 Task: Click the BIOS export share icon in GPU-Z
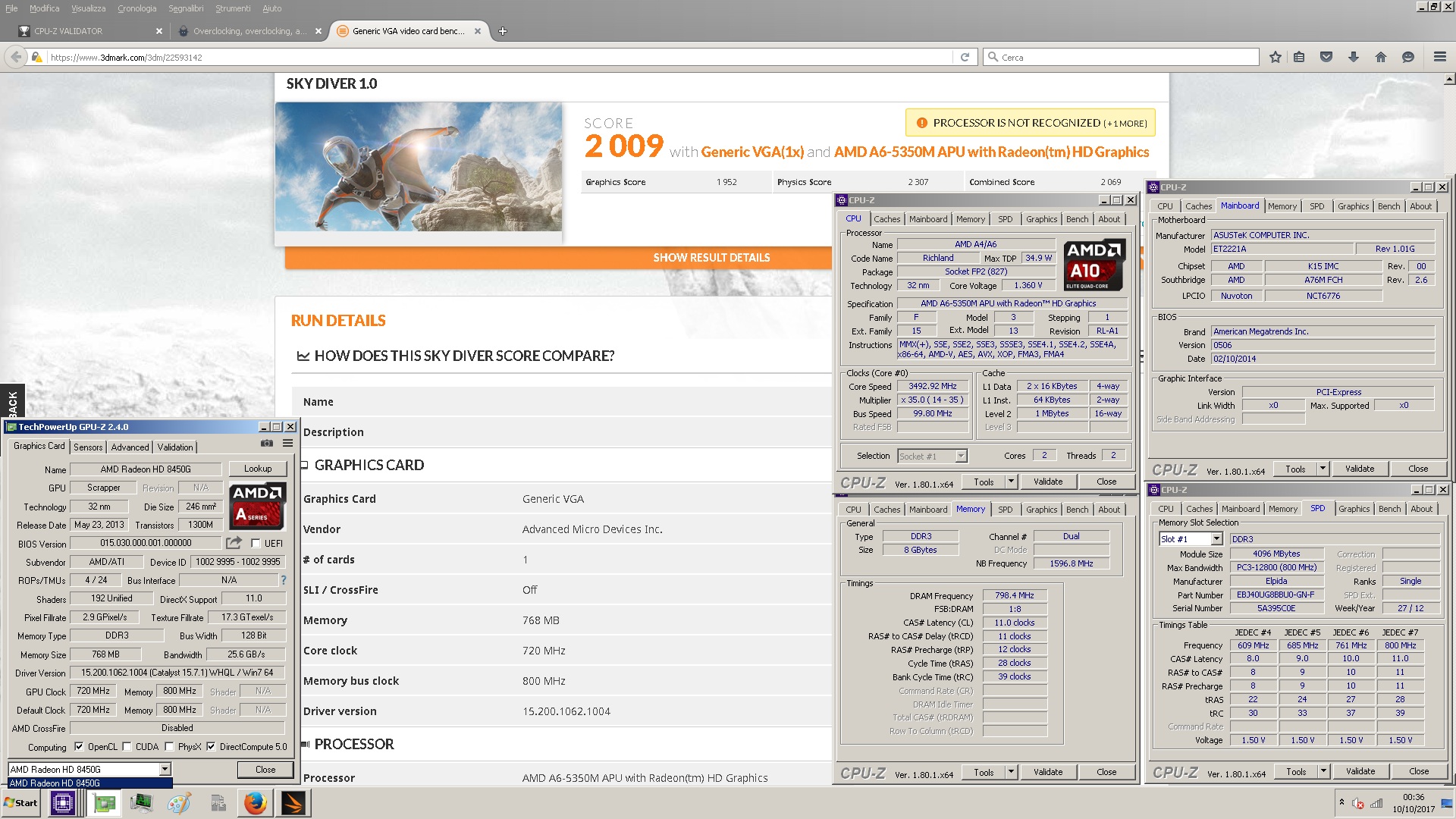pyautogui.click(x=234, y=543)
